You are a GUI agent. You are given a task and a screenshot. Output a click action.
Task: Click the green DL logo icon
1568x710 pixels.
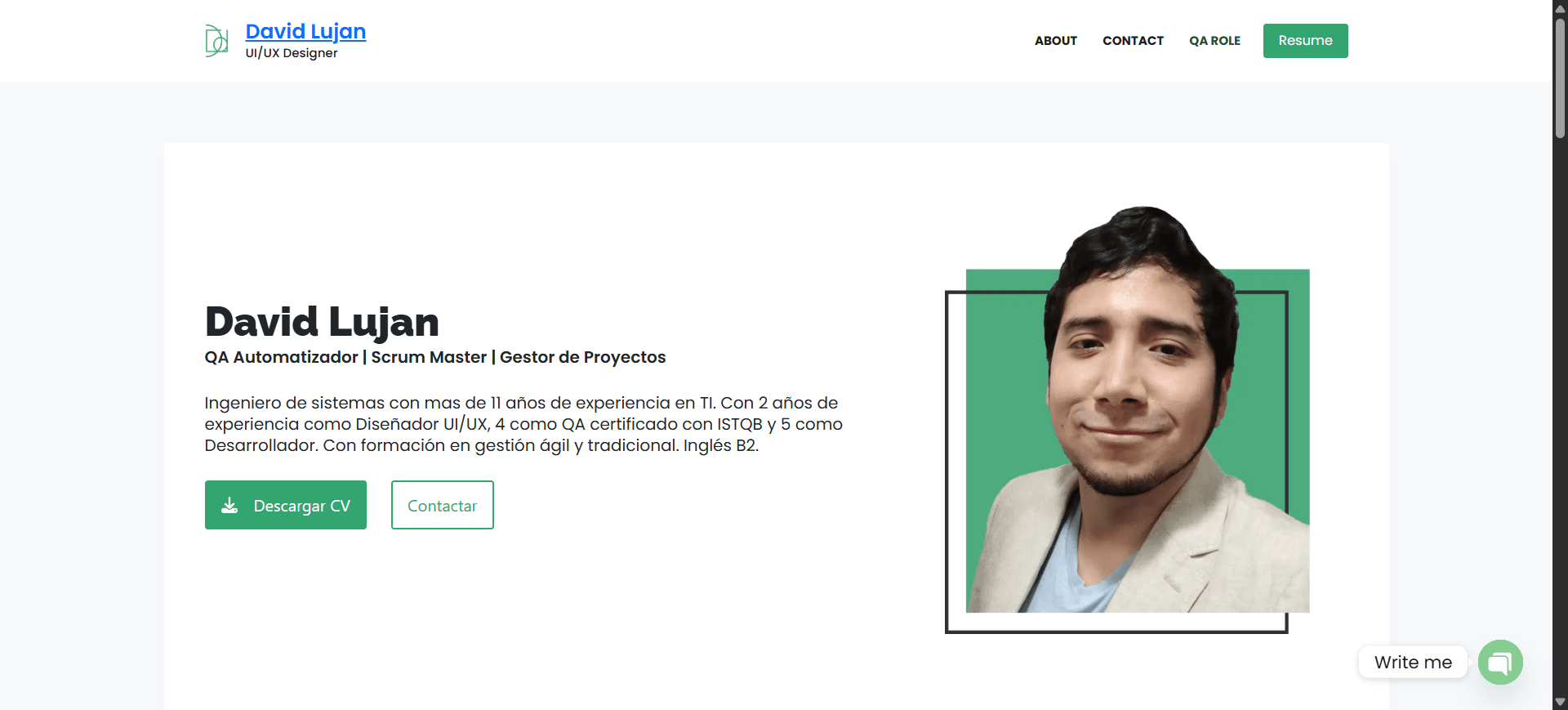click(x=216, y=40)
